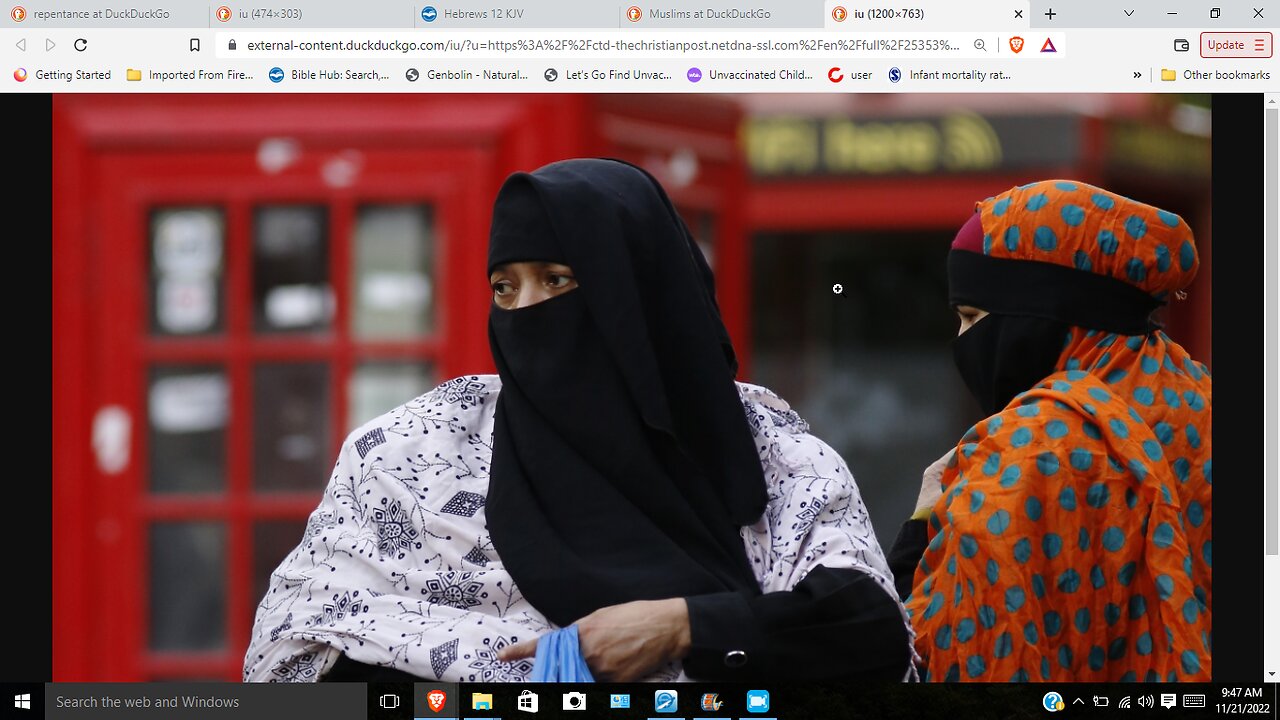Open the clock showing 9:47 AM
1280x720 pixels.
(1242, 701)
